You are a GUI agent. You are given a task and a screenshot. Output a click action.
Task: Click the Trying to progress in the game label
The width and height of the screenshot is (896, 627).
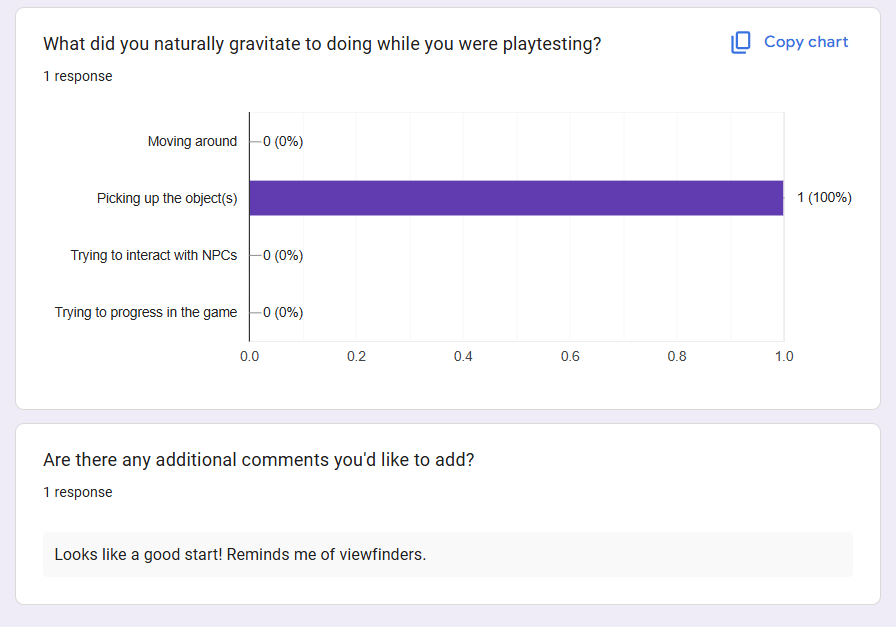pyautogui.click(x=146, y=312)
